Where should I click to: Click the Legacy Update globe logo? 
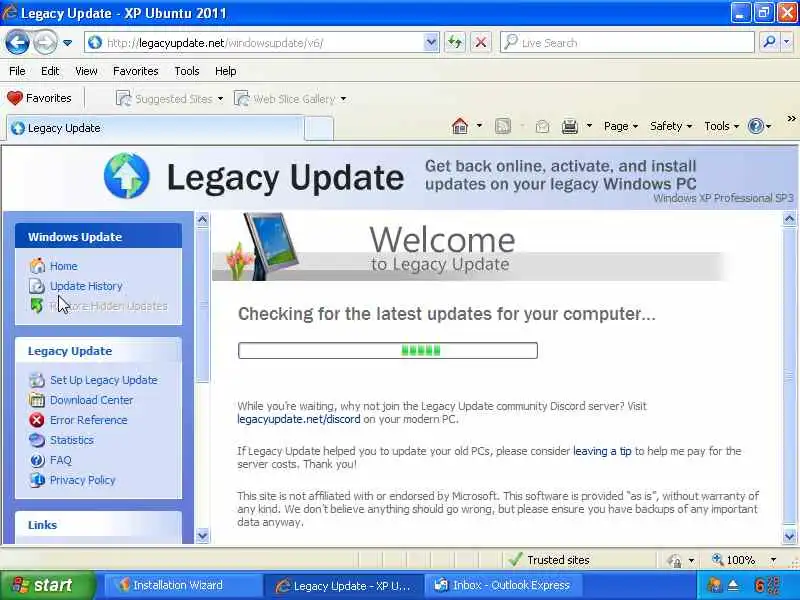pos(127,176)
